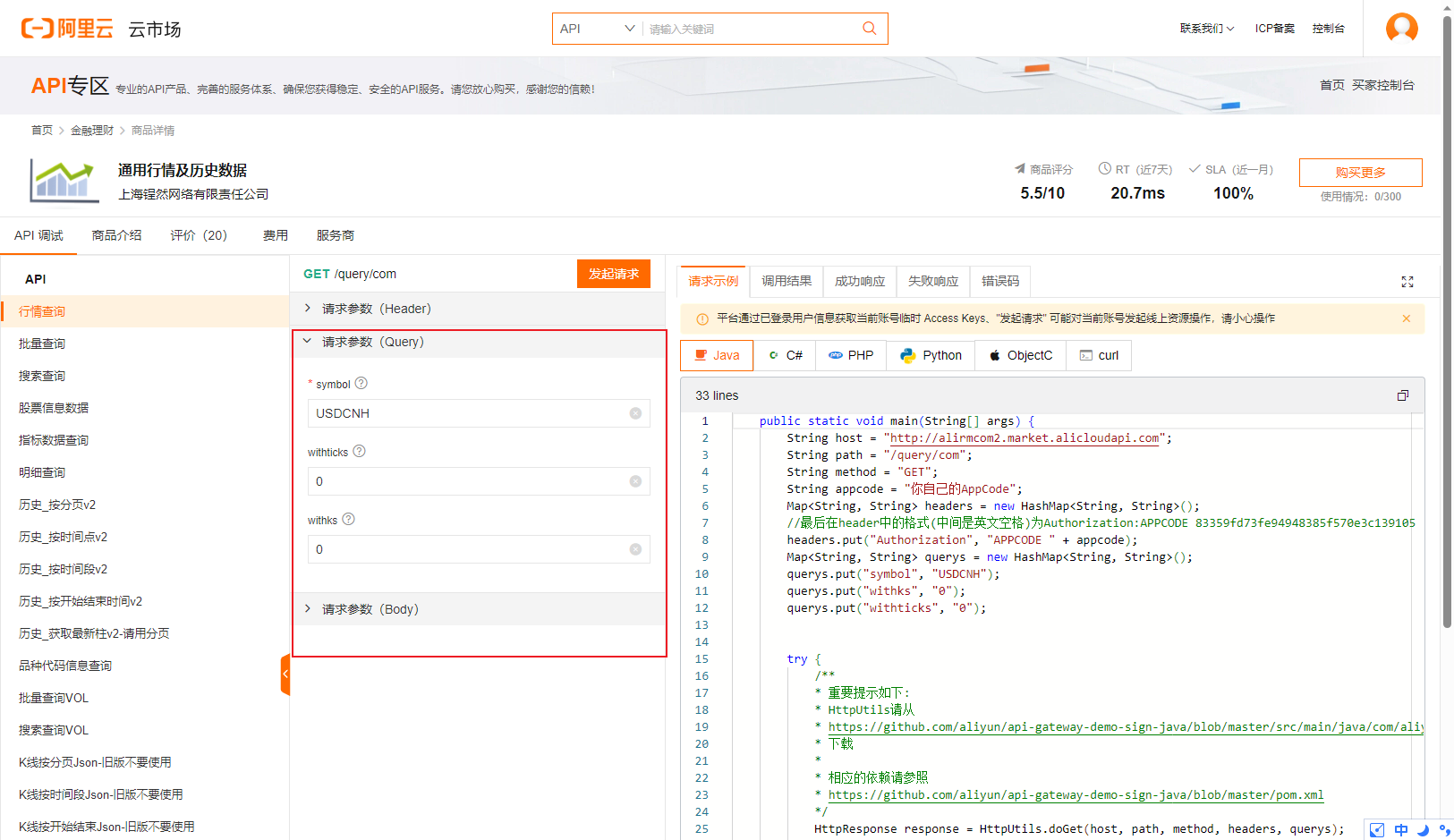Viewport: 1454px width, 840px height.
Task: Clear the symbol USDCNH field
Action: pos(635,413)
